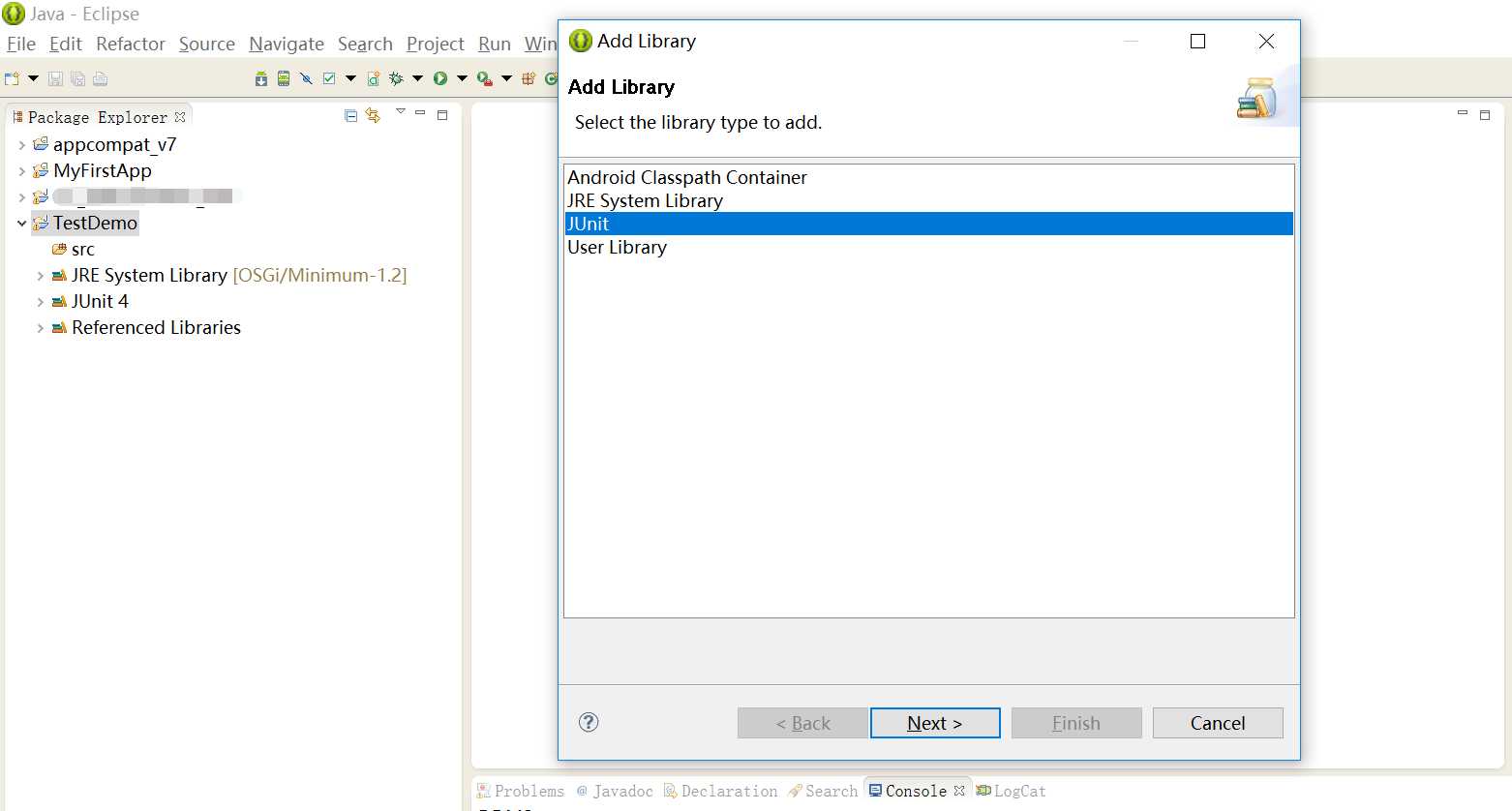Maximize the editor area pane
This screenshot has width=1512, height=811.
point(1485,115)
